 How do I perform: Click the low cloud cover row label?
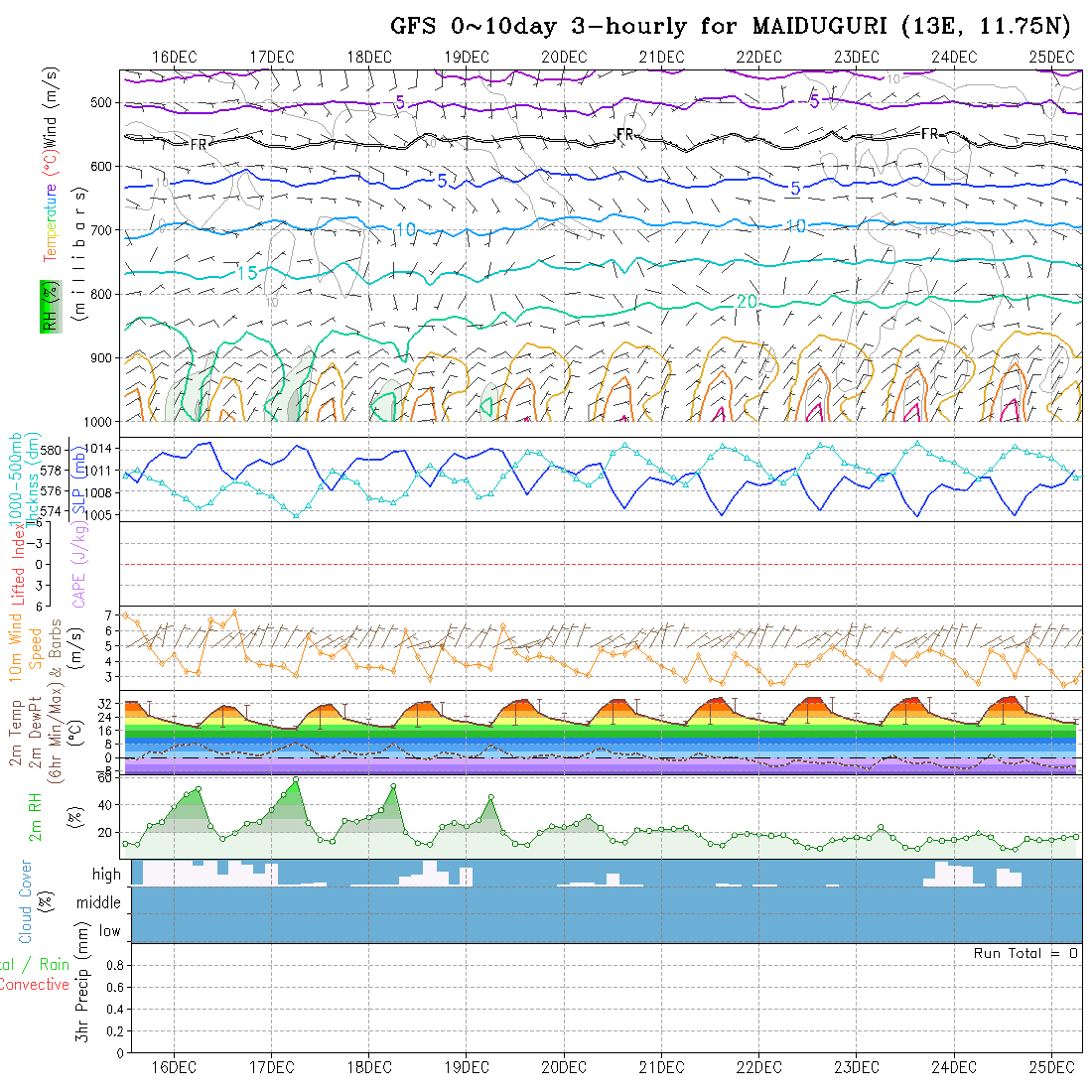click(109, 931)
